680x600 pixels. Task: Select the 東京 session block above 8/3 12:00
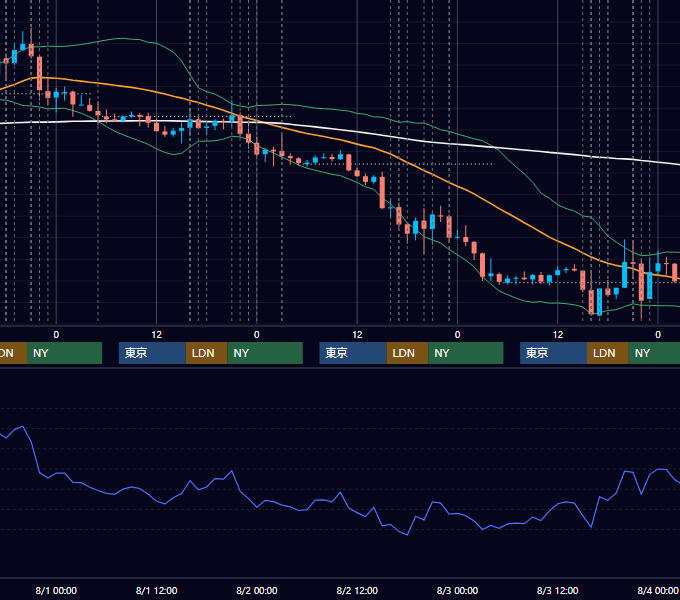554,353
